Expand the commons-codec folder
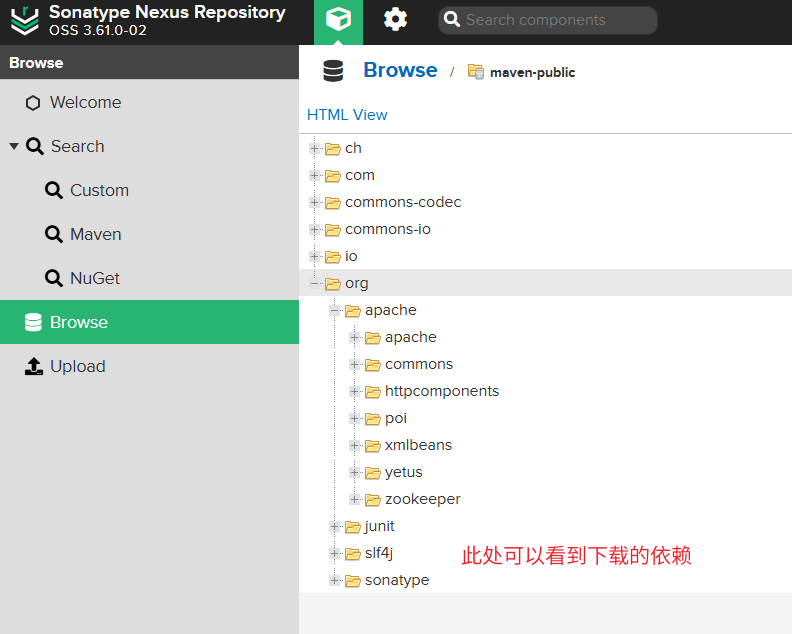 point(316,202)
